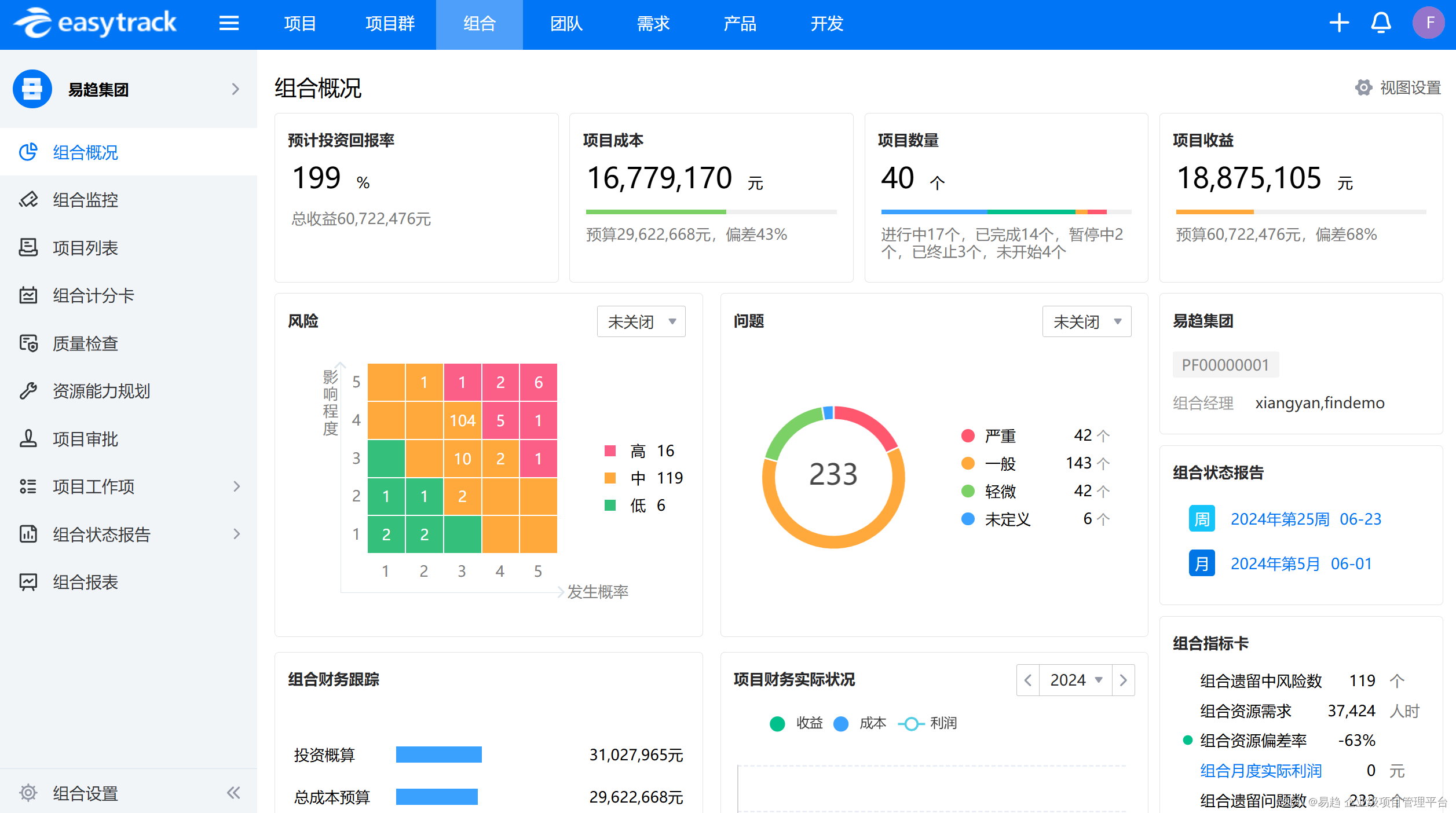Screen dimensions: 1456x813
Task: Click the 组合报表 sidebar icon
Action: 28,582
